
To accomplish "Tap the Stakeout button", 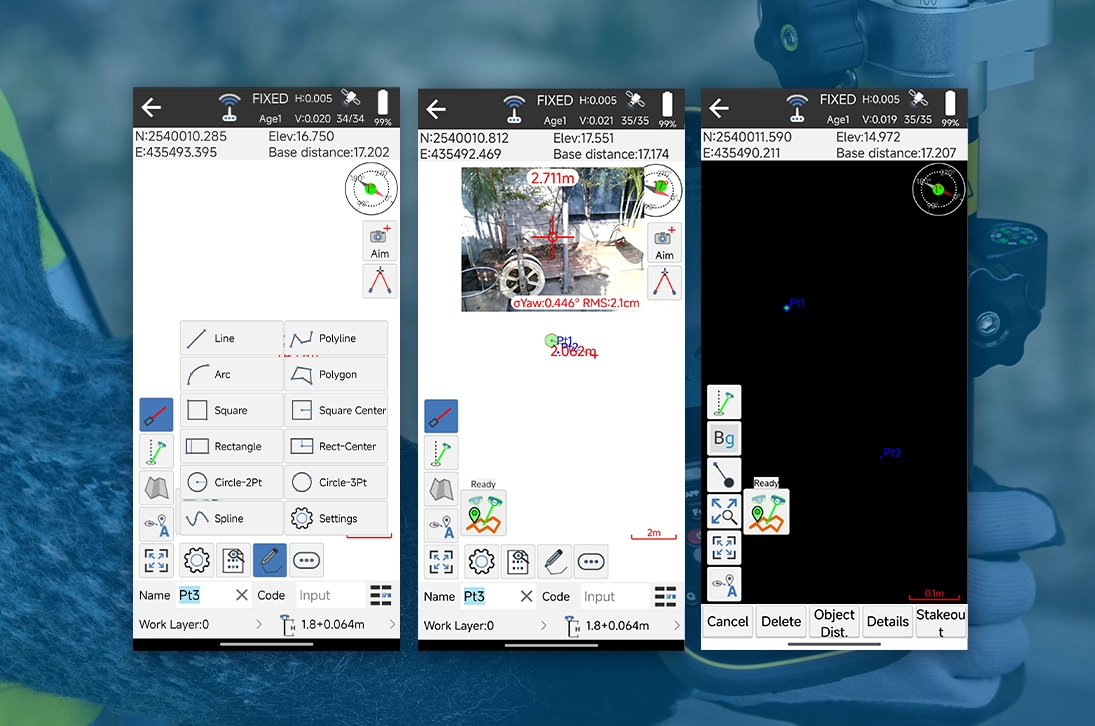I will click(940, 622).
